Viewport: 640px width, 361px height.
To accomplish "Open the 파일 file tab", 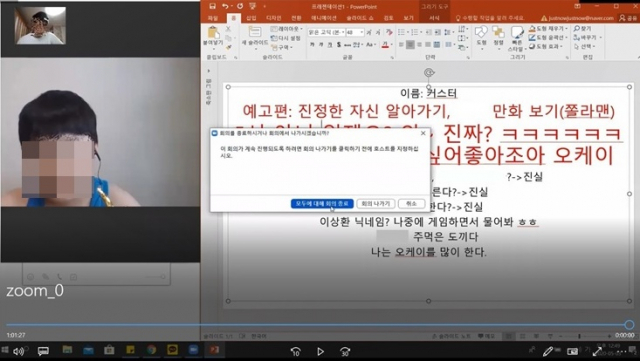I will pos(213,18).
